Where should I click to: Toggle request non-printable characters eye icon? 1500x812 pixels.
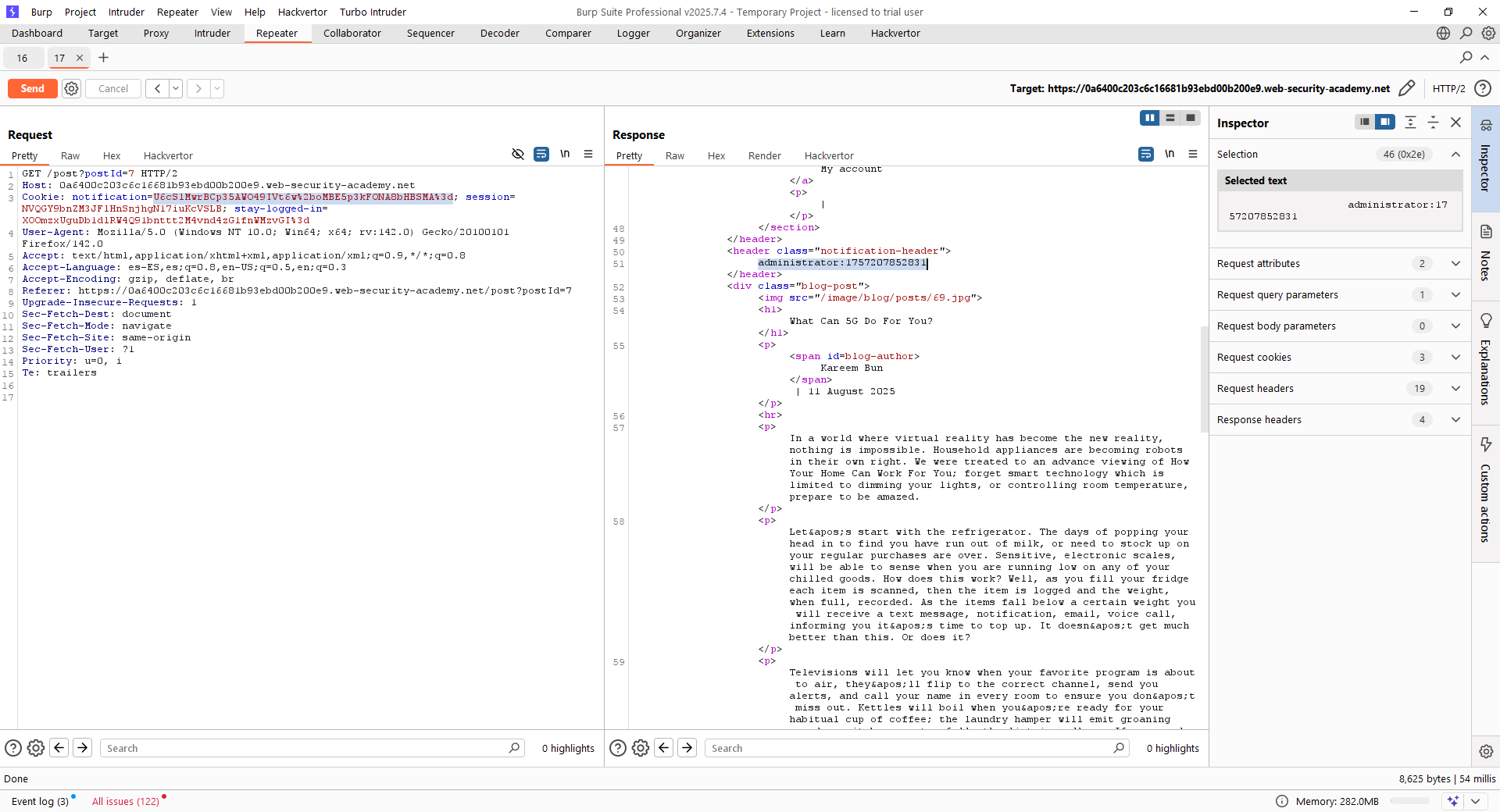pyautogui.click(x=517, y=155)
